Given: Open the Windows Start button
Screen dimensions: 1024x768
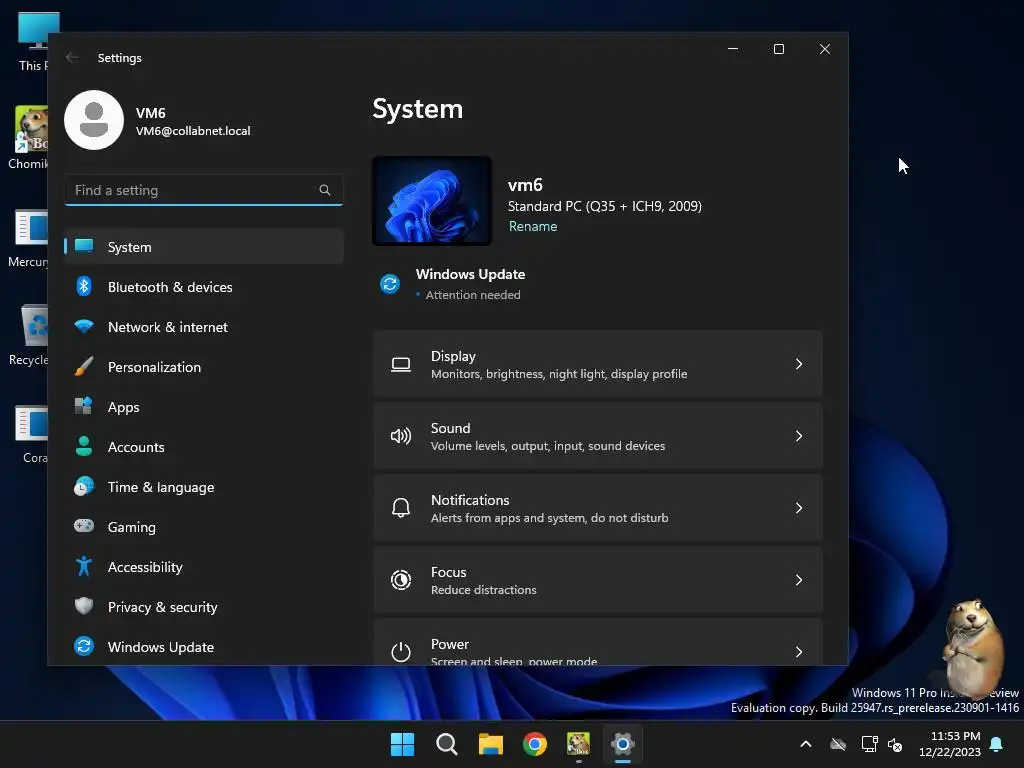Looking at the screenshot, I should click(402, 744).
